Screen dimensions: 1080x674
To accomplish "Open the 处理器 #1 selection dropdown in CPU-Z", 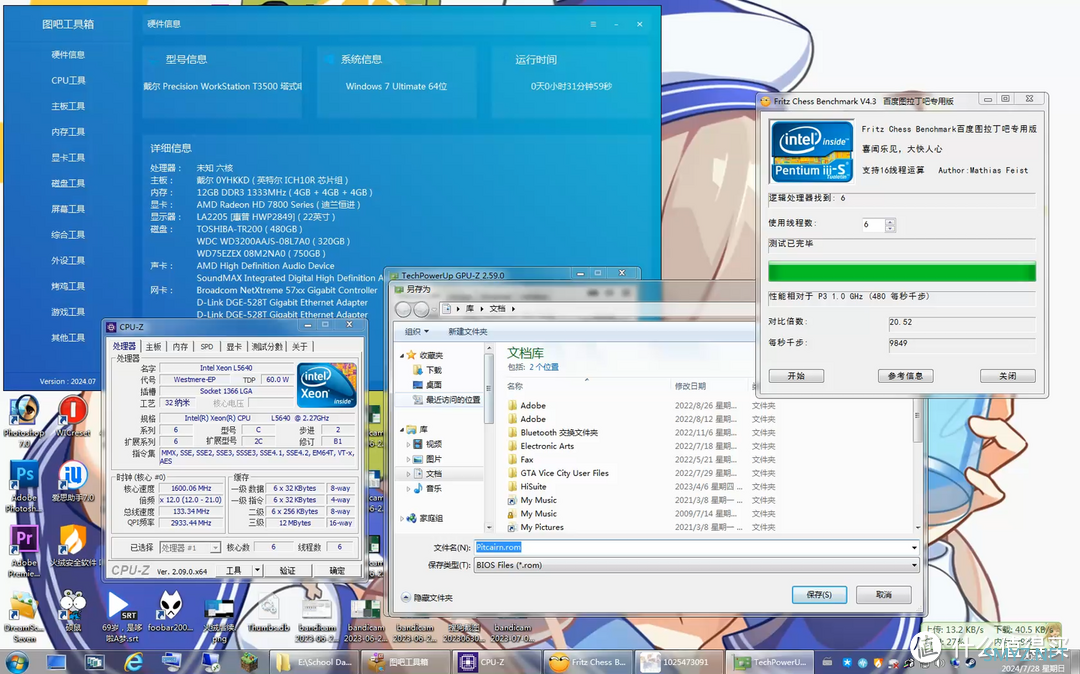I will pos(189,547).
